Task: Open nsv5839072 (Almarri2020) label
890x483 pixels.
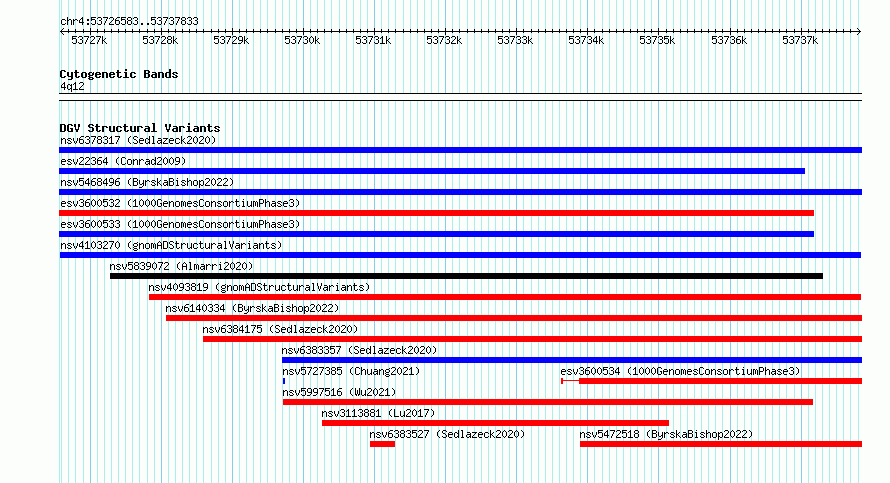Action: pyautogui.click(x=181, y=266)
